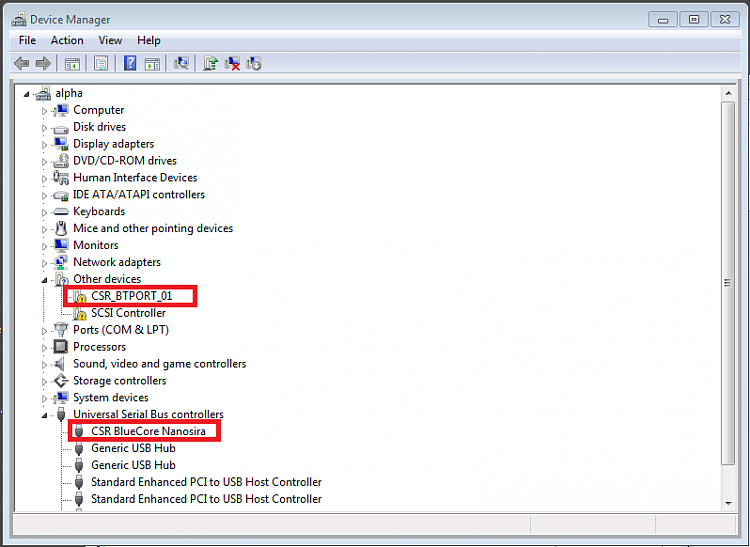The height and width of the screenshot is (547, 750).
Task: Click the Uninstall device red-X icon
Action: tap(232, 63)
